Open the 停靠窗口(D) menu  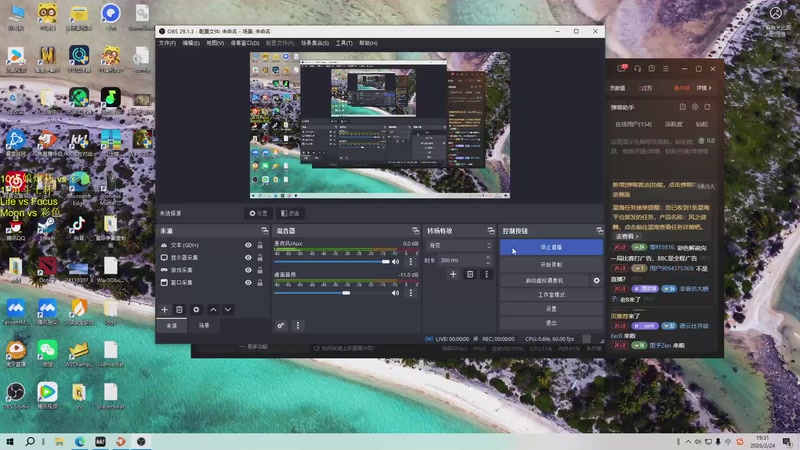[x=245, y=43]
